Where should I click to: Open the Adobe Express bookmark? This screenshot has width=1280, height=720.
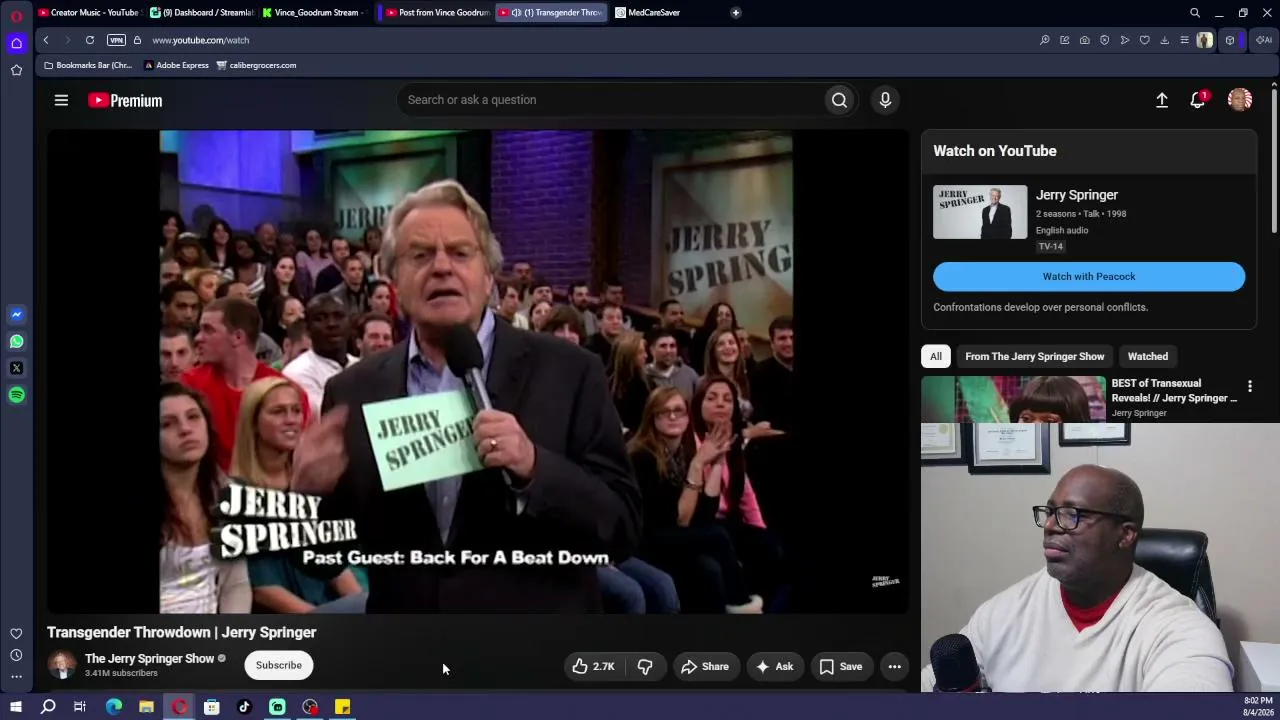tap(176, 65)
